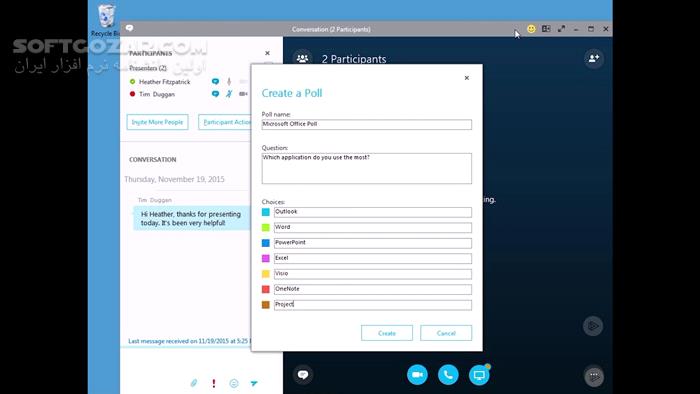
Task: Click Tim Duggan's video camera icon
Action: [243, 94]
